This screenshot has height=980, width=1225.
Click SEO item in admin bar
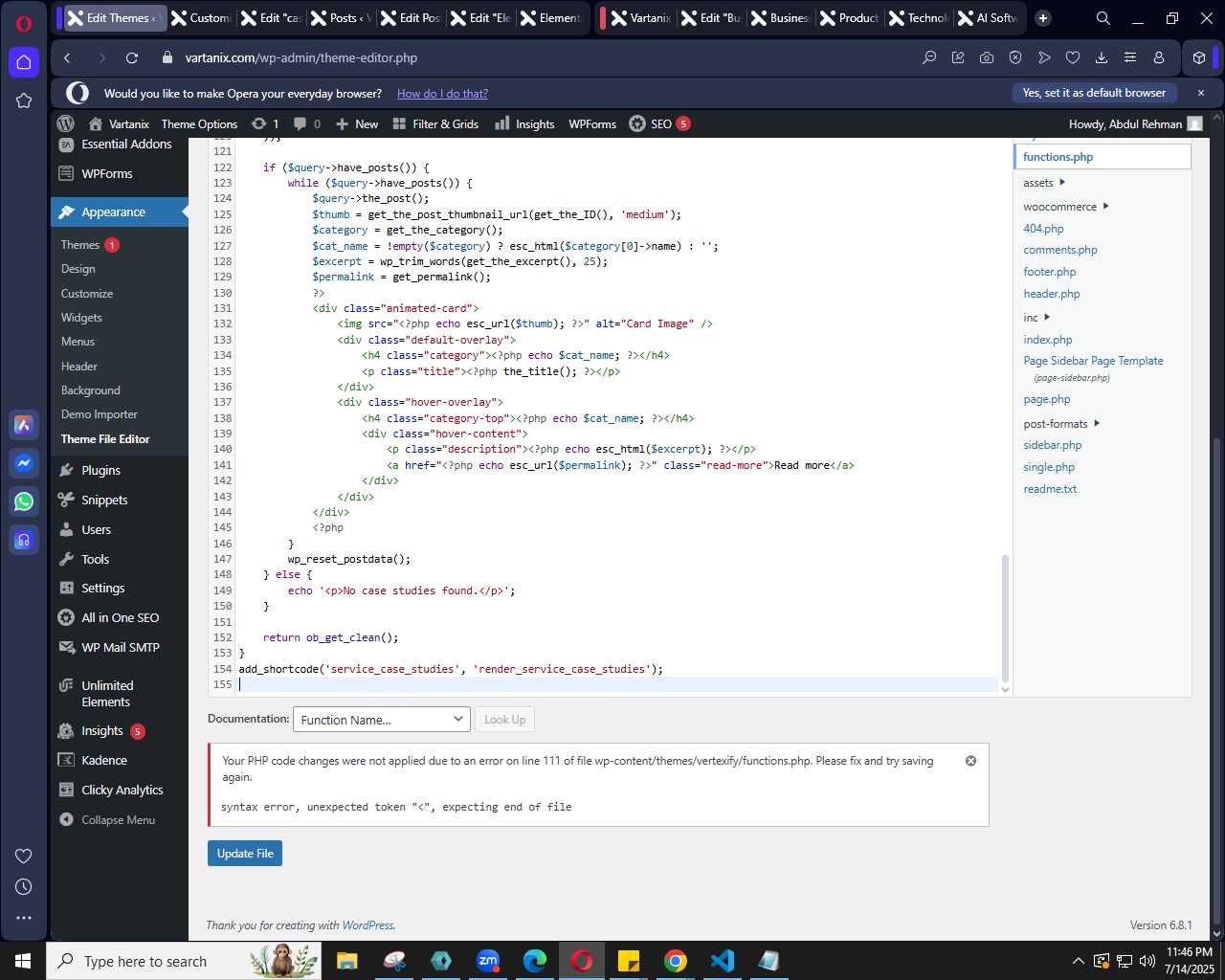(x=659, y=123)
